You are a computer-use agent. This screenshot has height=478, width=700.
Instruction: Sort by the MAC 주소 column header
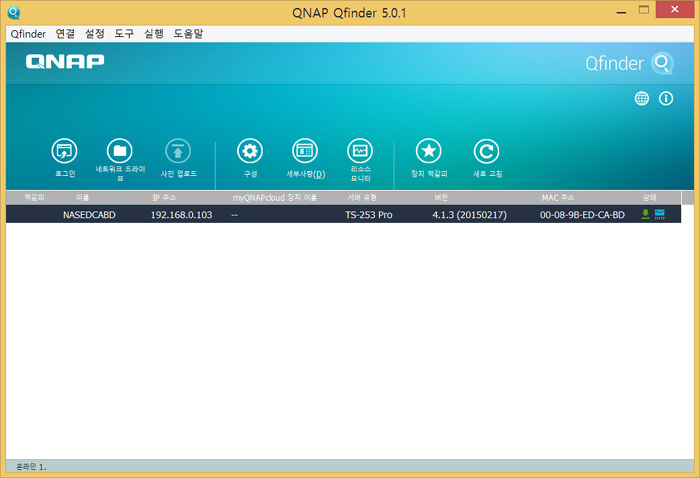(x=557, y=198)
